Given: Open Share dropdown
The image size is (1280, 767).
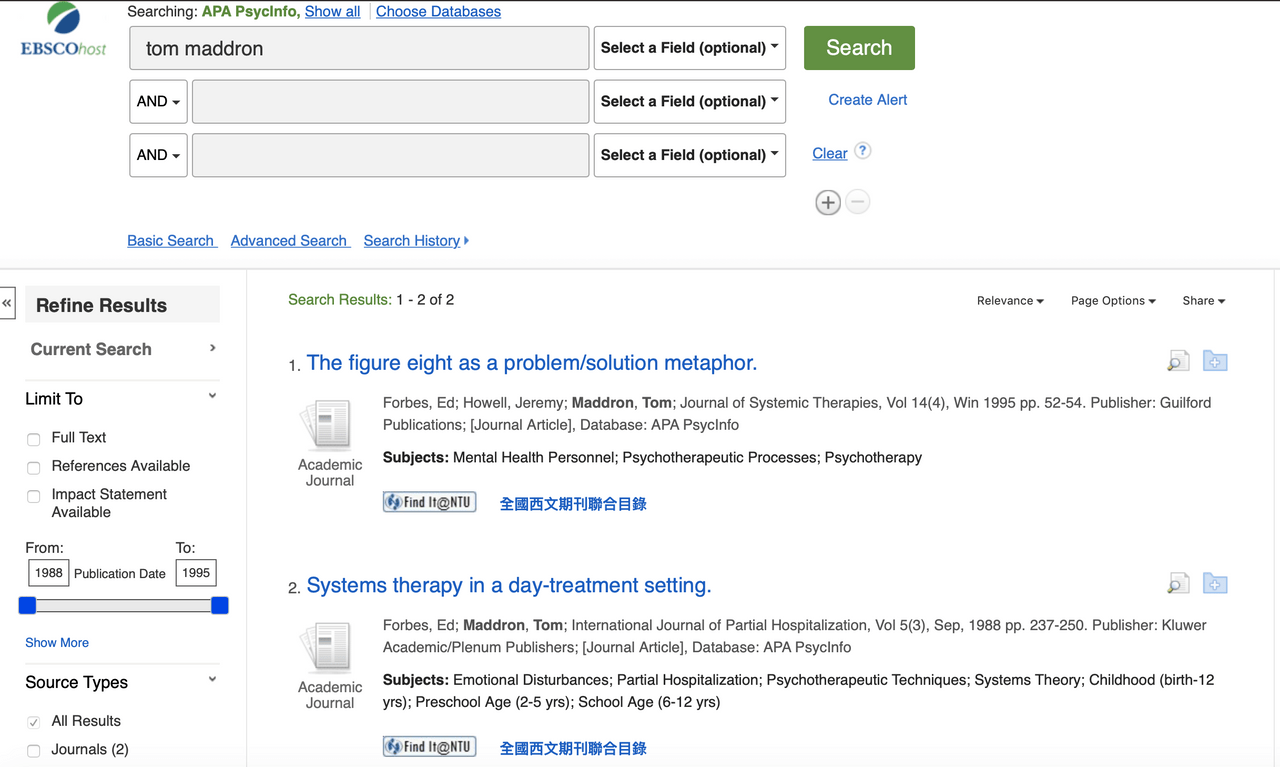Looking at the screenshot, I should click(x=1203, y=301).
